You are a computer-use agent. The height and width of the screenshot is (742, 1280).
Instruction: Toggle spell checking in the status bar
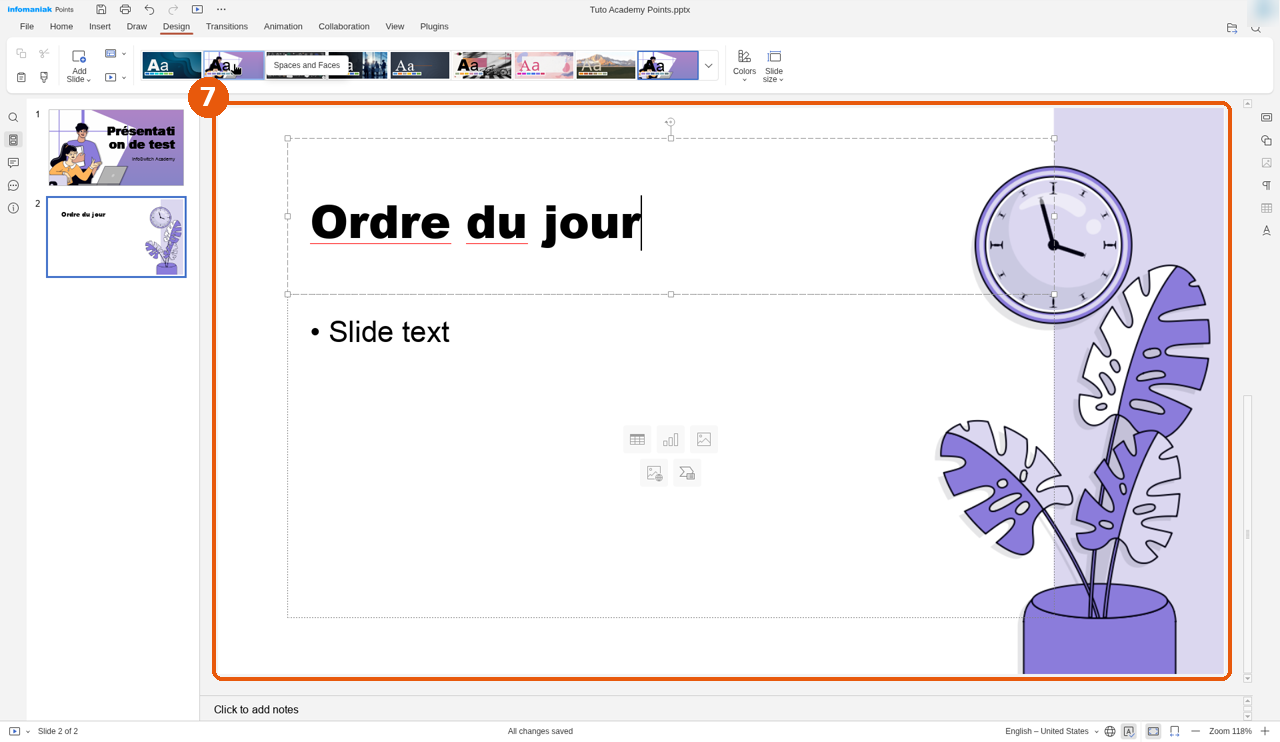point(1129,732)
